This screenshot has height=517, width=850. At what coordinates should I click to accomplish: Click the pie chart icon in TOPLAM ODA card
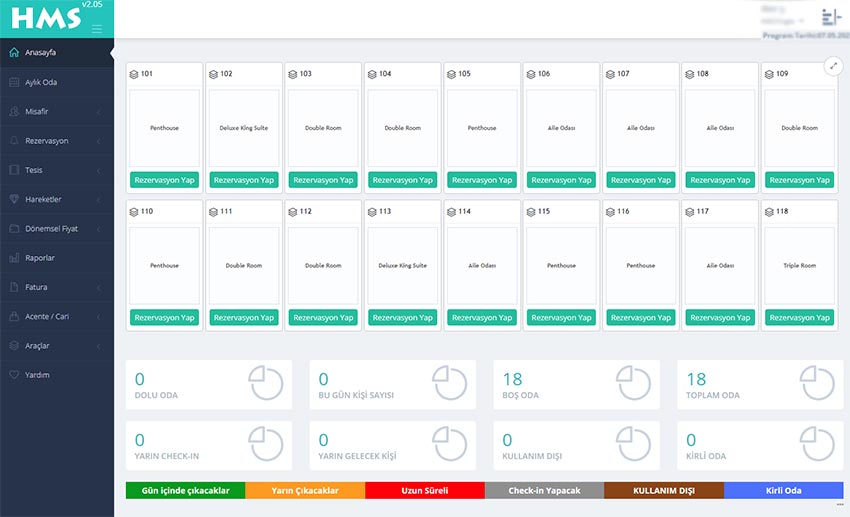(x=817, y=383)
